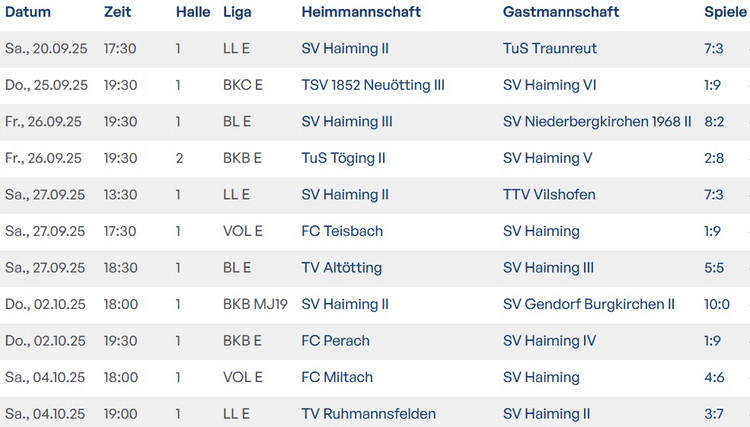Open SV Niederbergkirchen 1968 II team link
750x427 pixels.
(x=597, y=122)
